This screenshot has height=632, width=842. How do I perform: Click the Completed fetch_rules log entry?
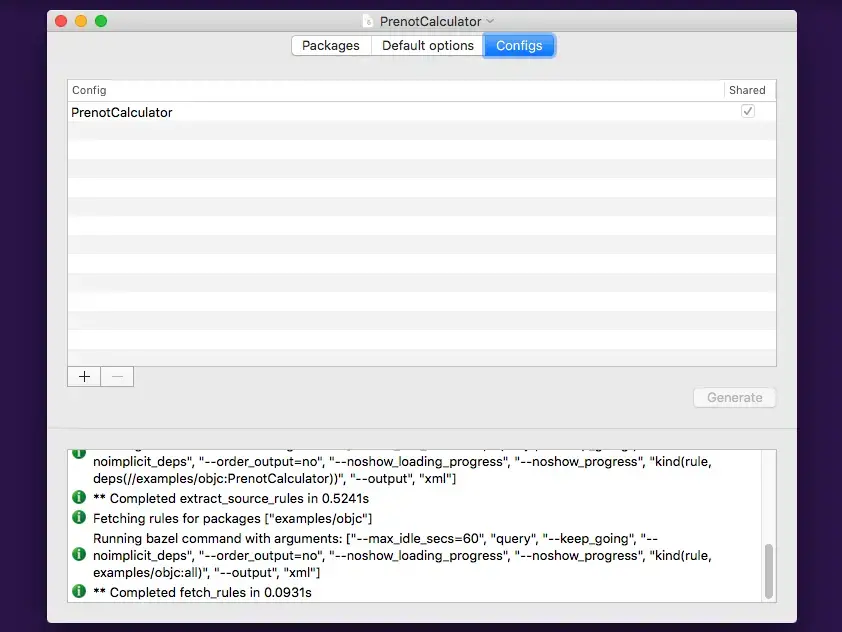click(202, 592)
